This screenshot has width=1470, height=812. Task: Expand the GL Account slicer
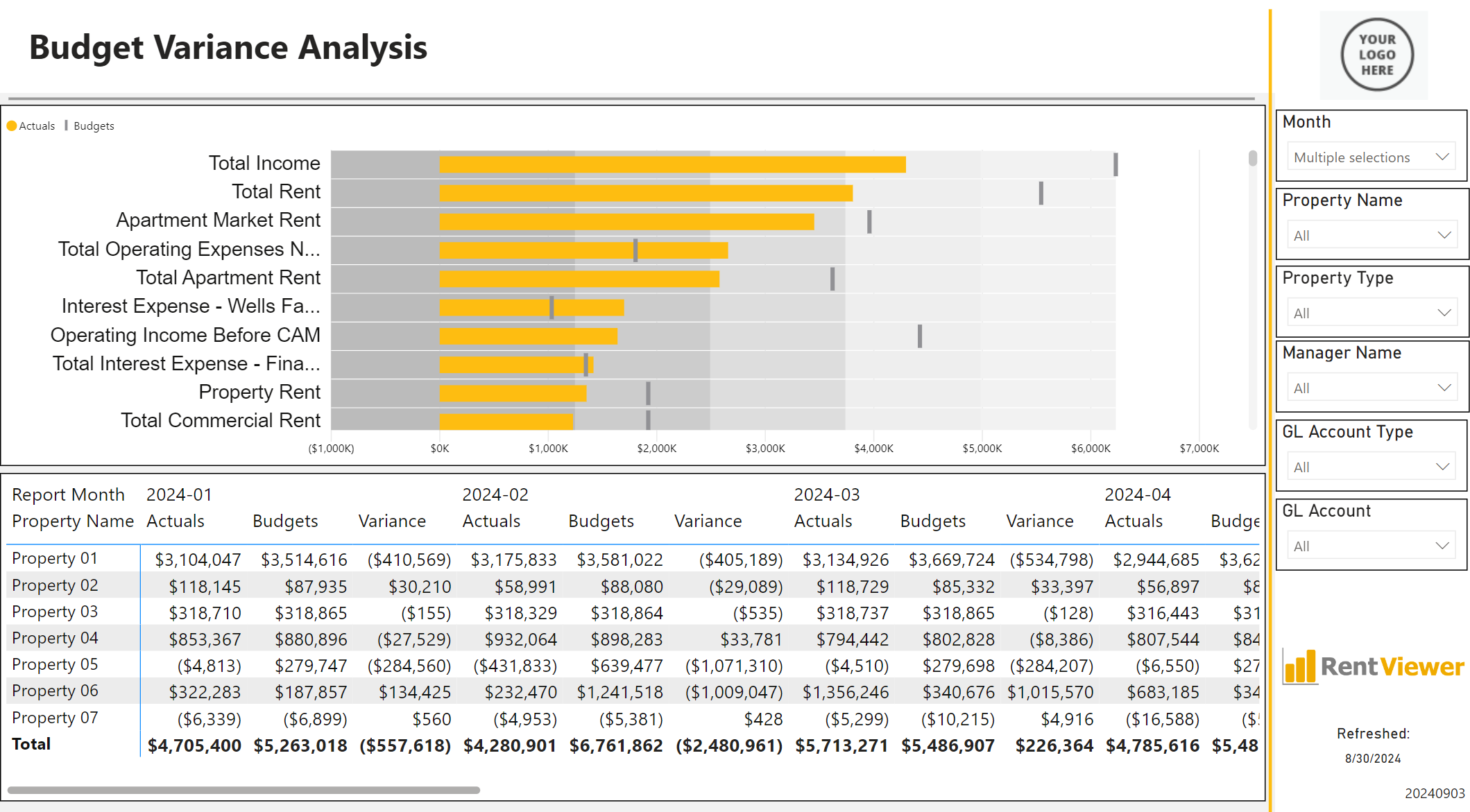[1442, 546]
